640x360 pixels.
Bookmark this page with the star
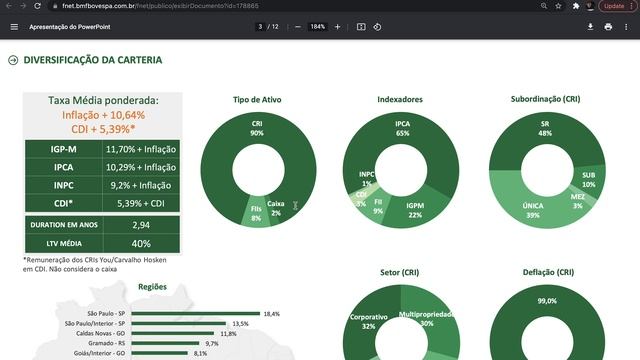point(558,6)
